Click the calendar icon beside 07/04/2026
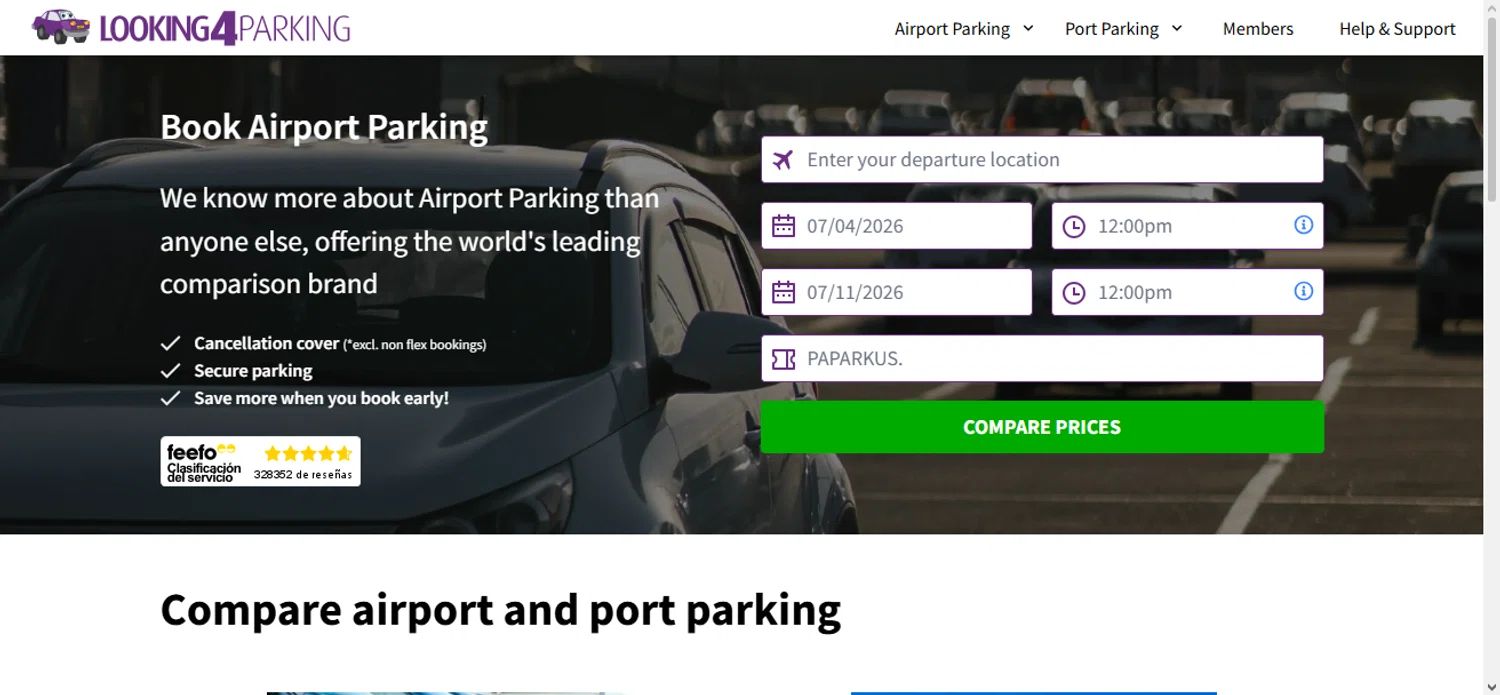 point(784,226)
